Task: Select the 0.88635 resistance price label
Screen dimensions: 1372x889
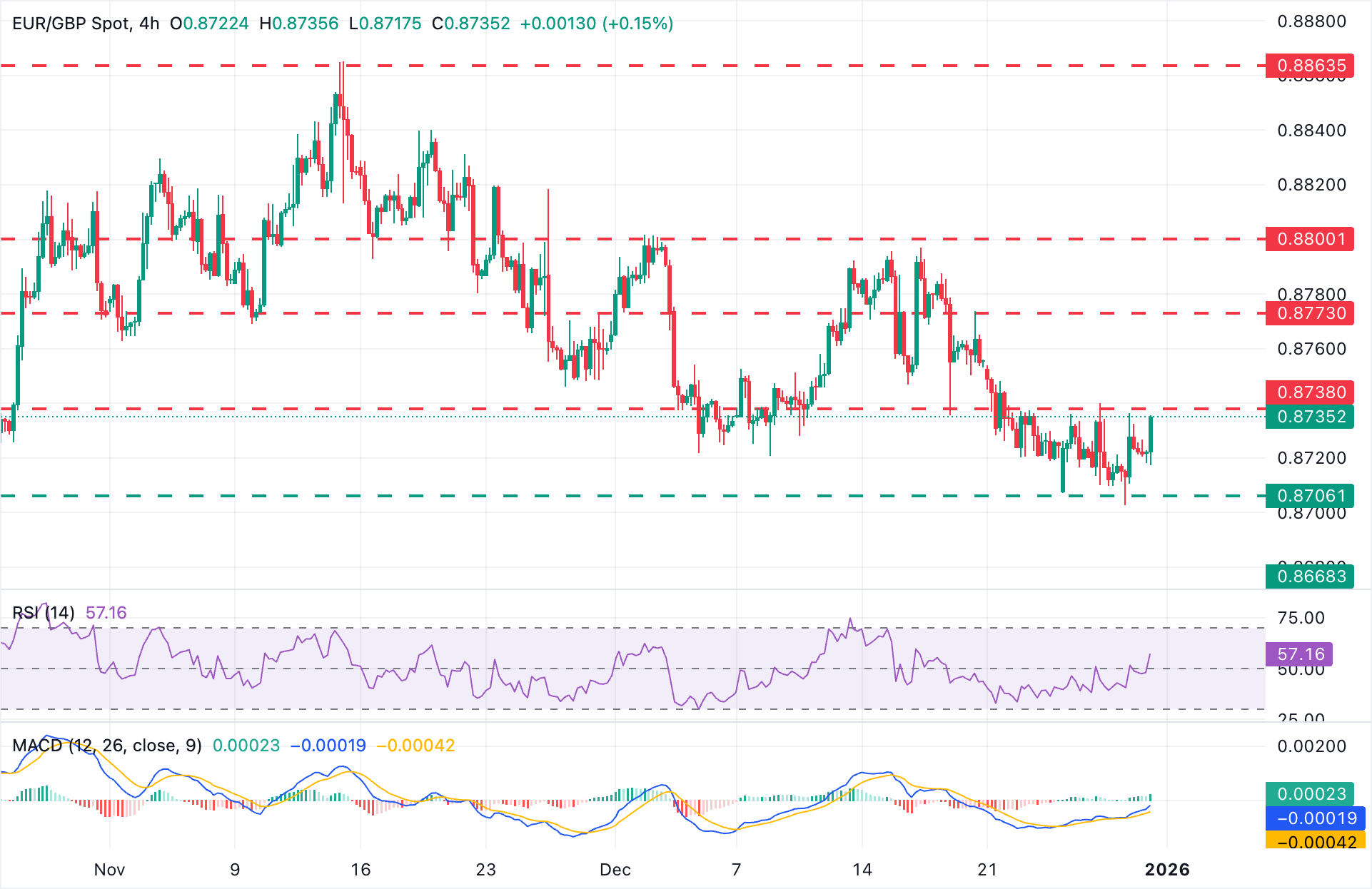Action: coord(1309,66)
